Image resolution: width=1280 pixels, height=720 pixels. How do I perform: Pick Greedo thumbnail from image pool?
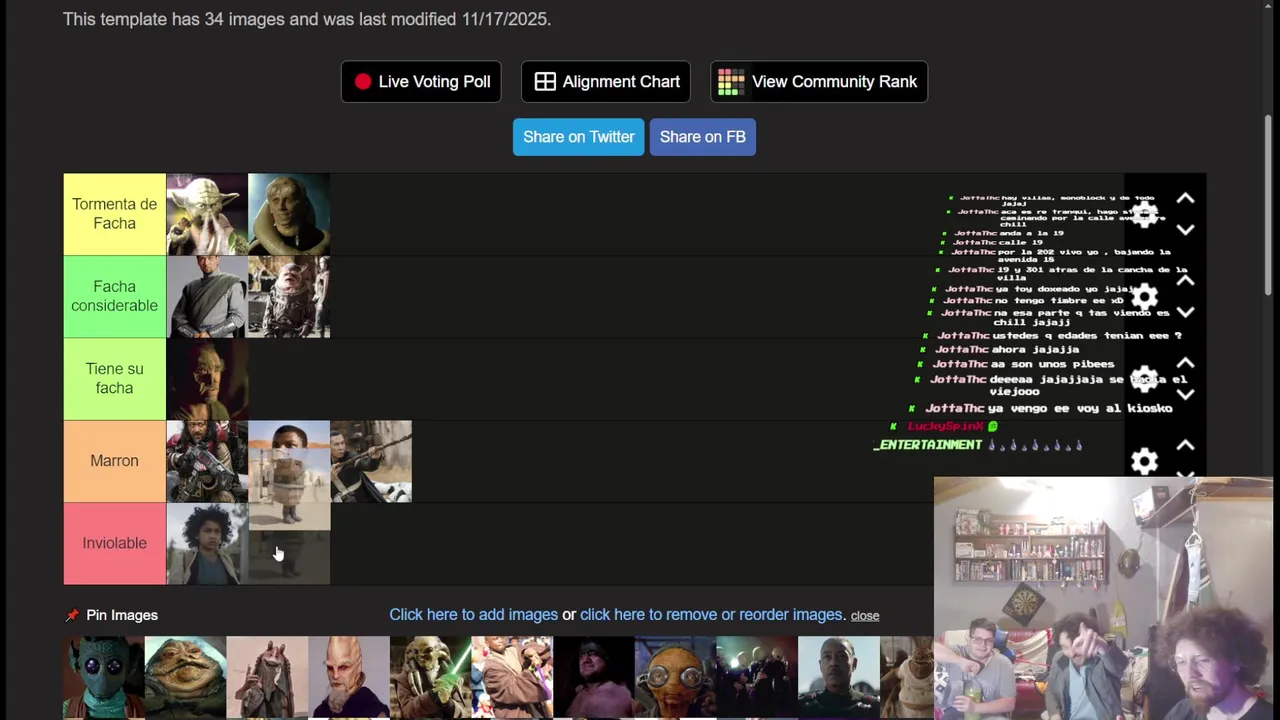click(x=104, y=678)
